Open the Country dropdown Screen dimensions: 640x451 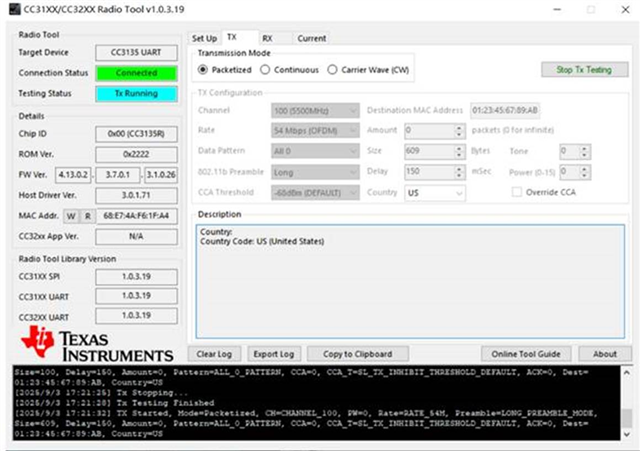(434, 193)
